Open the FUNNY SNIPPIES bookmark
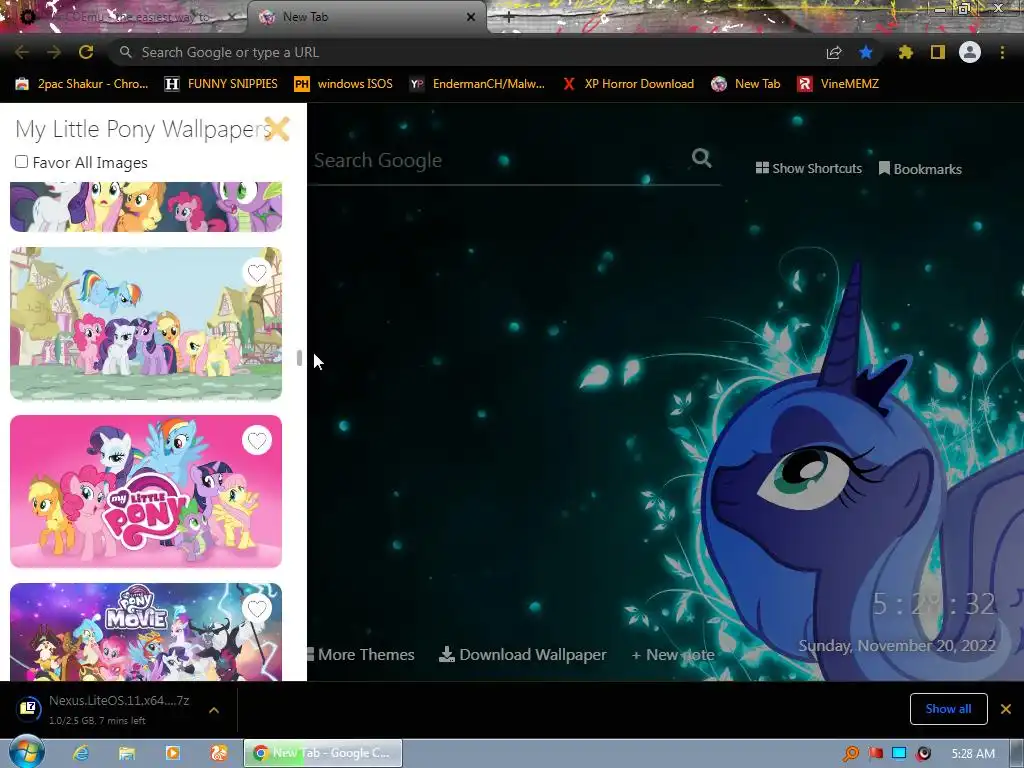The image size is (1024, 768). tap(221, 84)
